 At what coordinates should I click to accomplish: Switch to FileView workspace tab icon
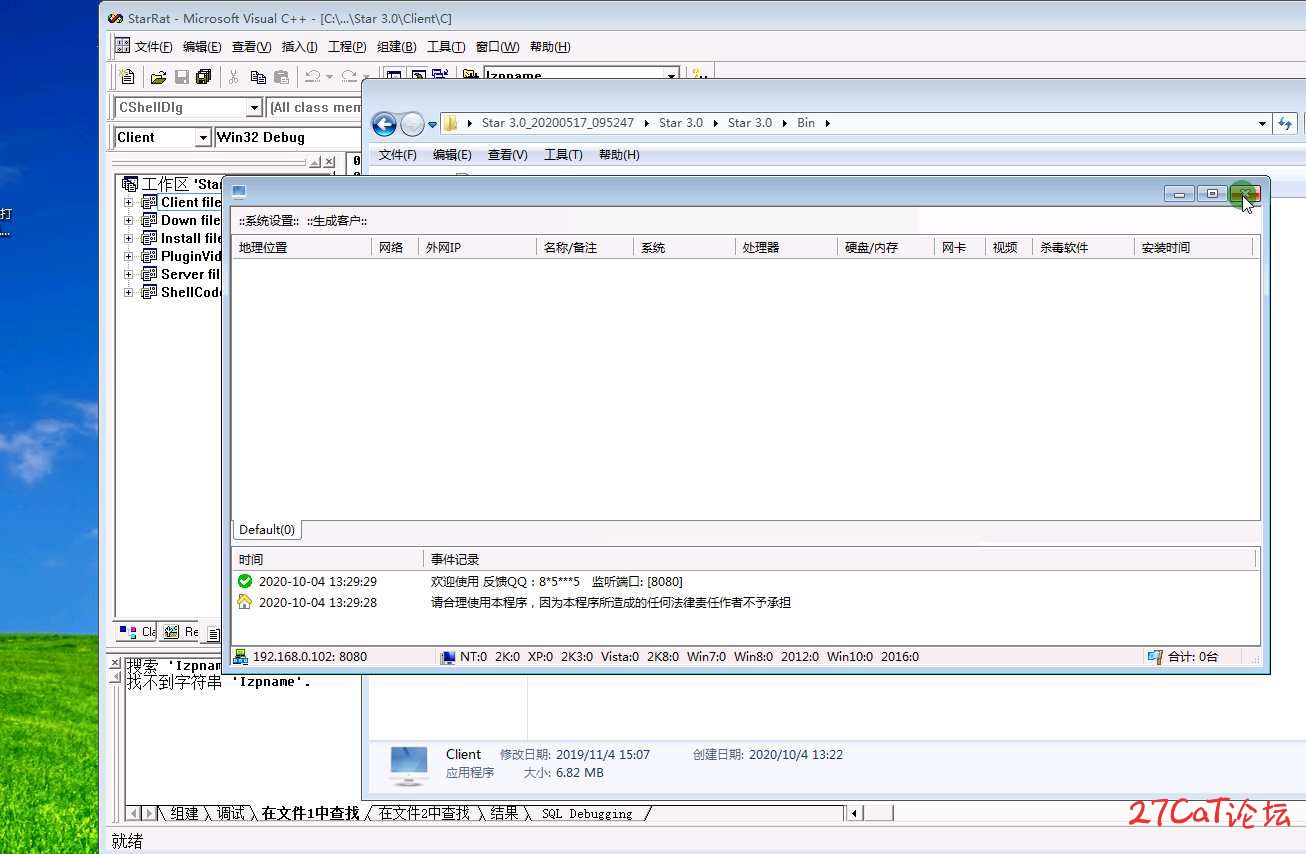[x=213, y=633]
